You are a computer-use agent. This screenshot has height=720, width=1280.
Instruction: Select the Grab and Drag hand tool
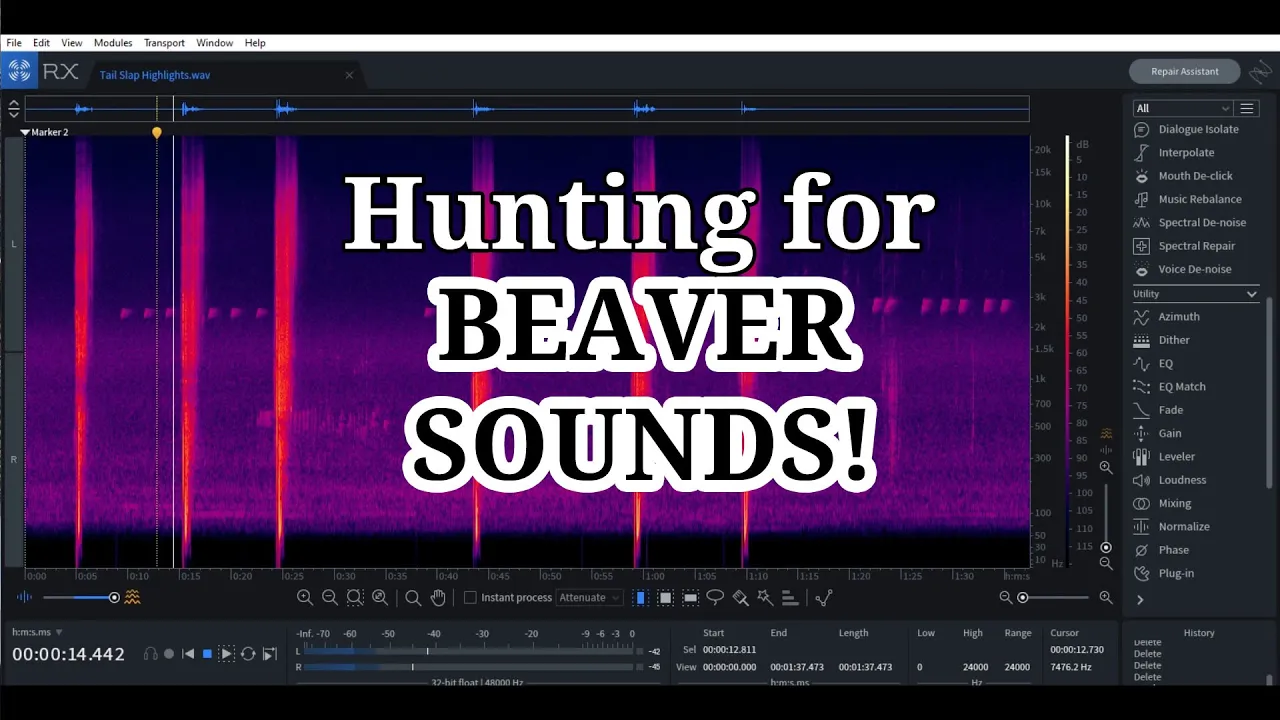point(438,597)
